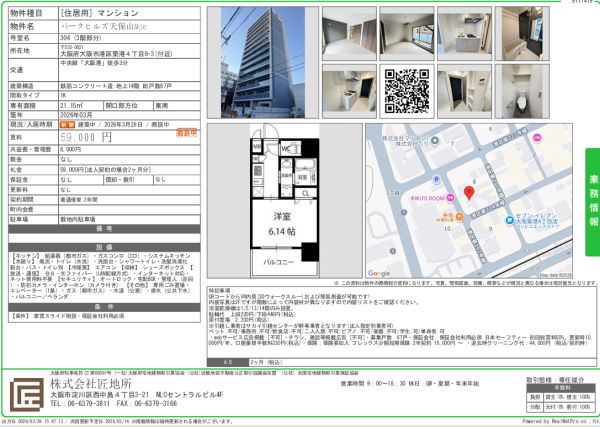Viewport: 600px width, 427px height.
Task: Click the building exterior photo
Action: (x=263, y=62)
